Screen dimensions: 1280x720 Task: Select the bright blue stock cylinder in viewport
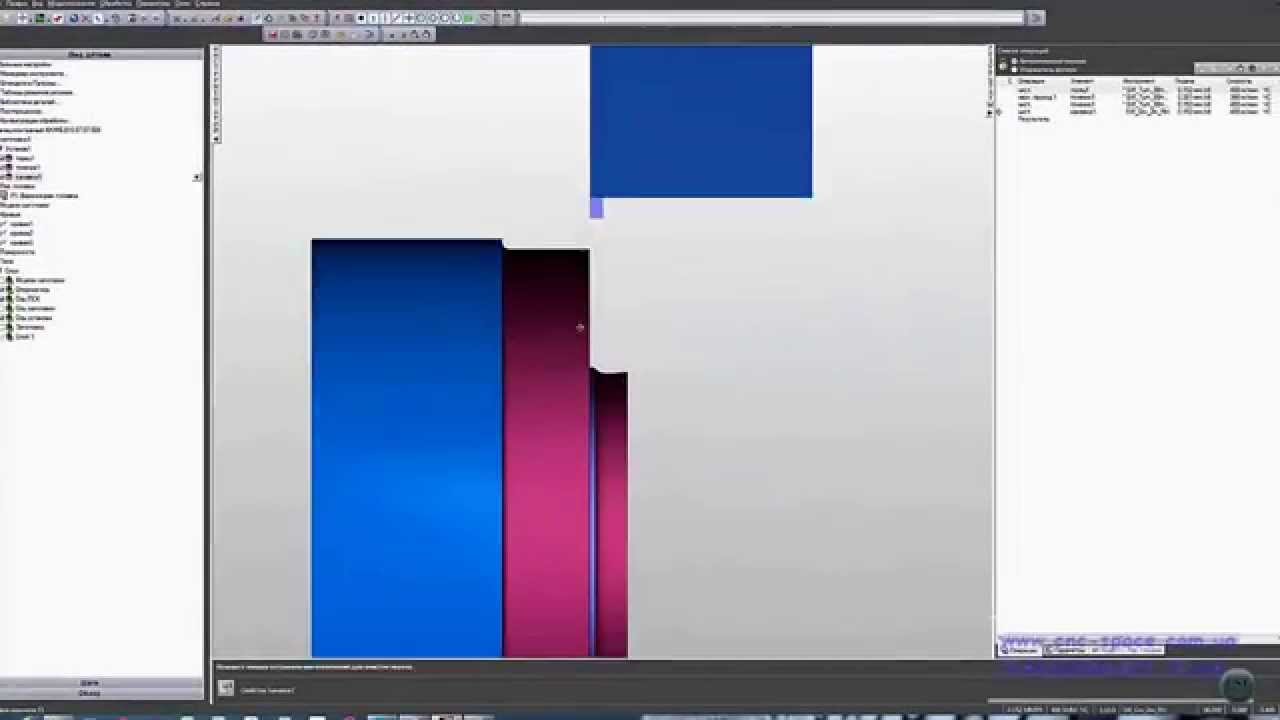click(407, 448)
